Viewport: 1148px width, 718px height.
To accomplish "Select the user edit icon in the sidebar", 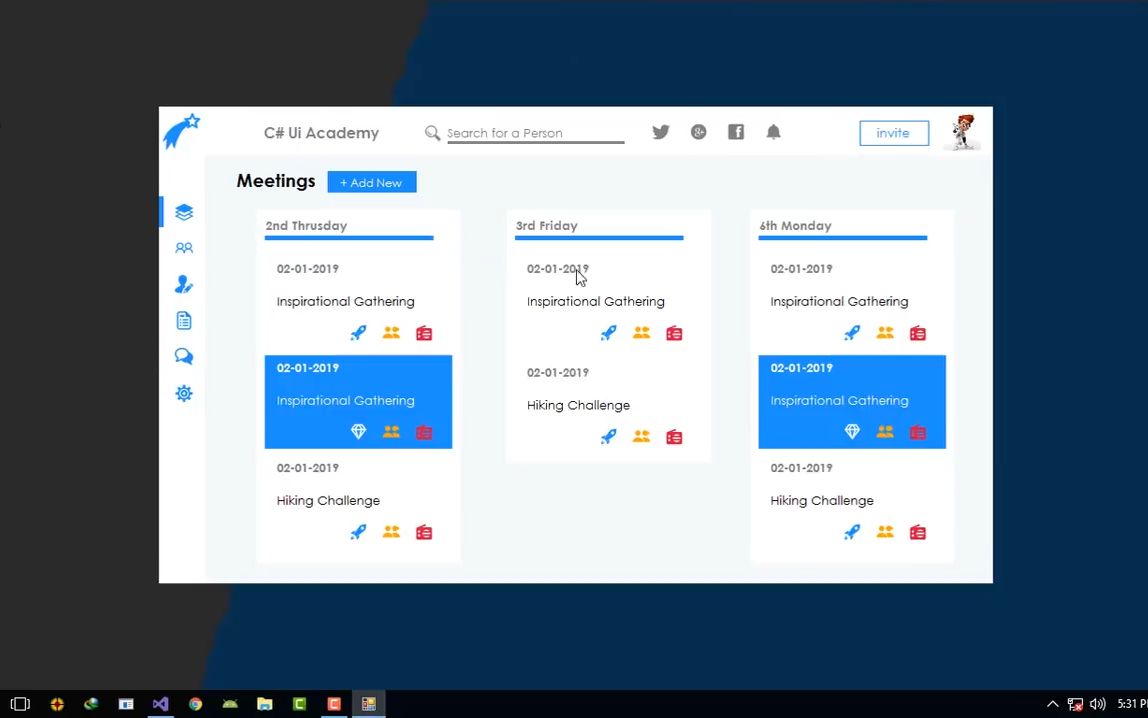I will tap(184, 284).
